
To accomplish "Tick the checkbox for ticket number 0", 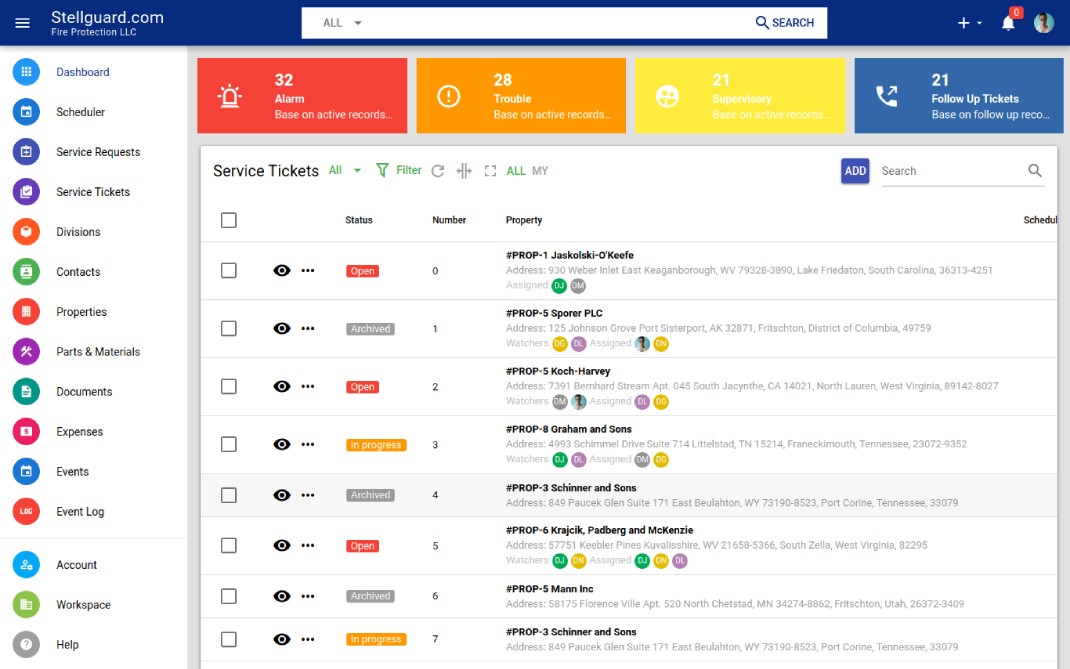I will point(229,270).
